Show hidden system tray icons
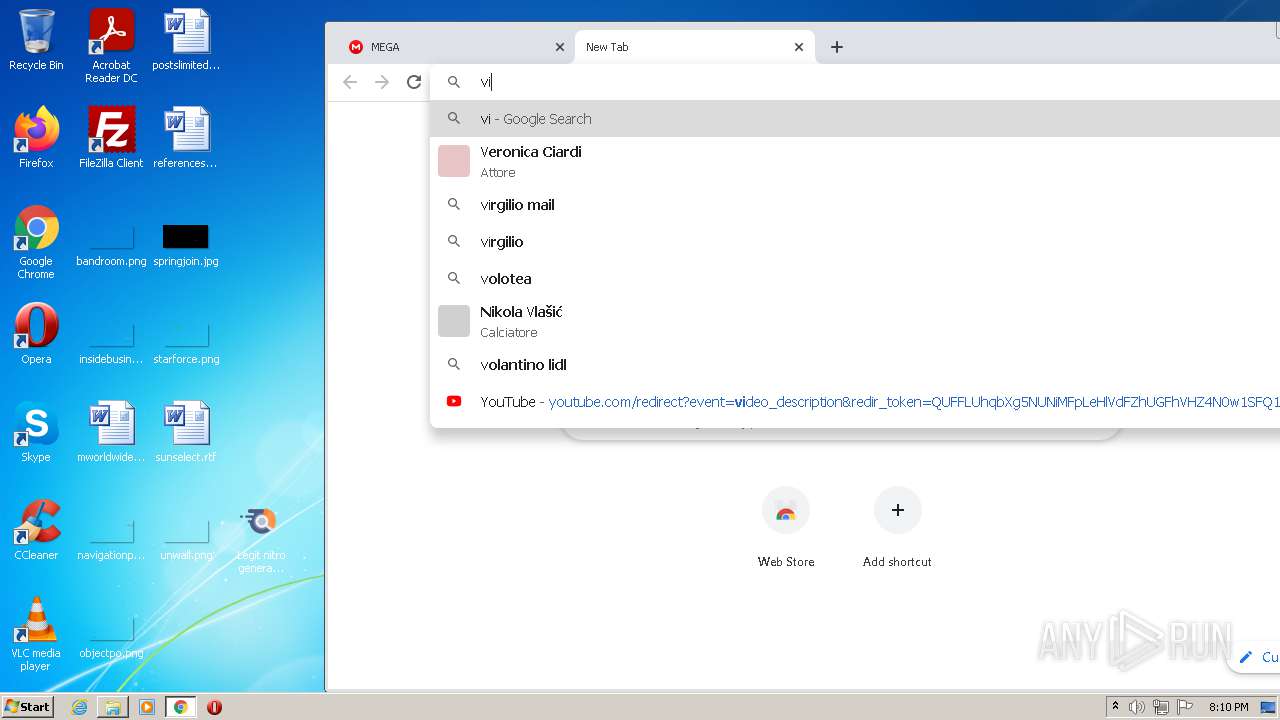The width and height of the screenshot is (1280, 720). 1115,707
